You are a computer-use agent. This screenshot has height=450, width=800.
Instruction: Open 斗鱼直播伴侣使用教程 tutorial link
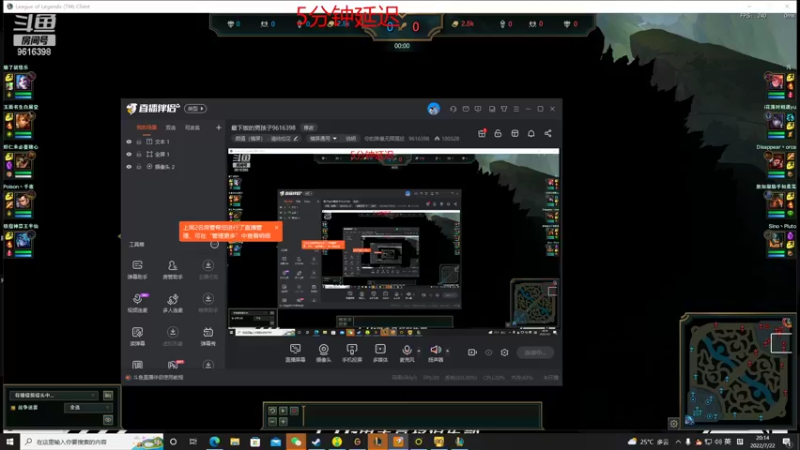coord(158,378)
